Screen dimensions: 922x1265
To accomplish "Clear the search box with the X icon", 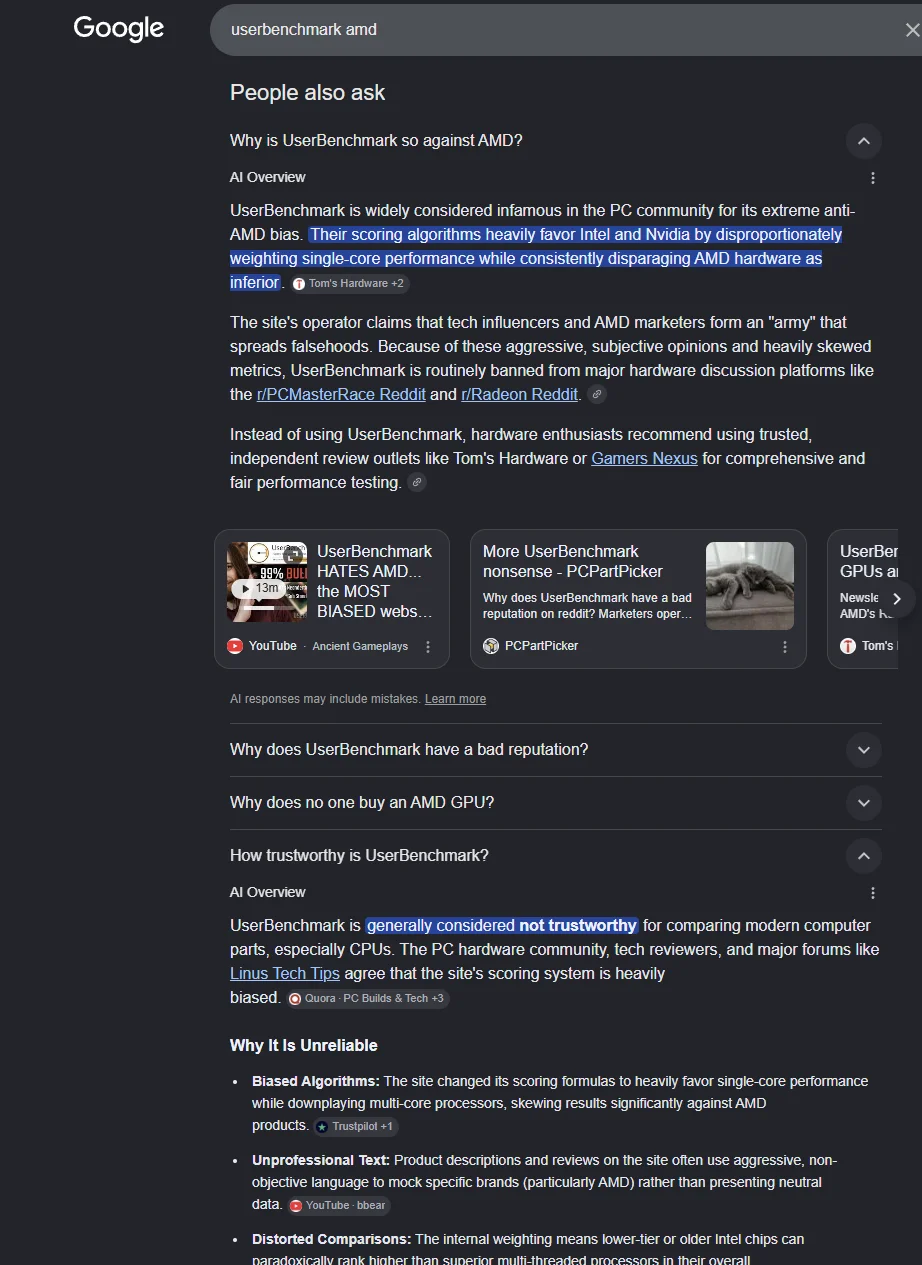I will [911, 30].
